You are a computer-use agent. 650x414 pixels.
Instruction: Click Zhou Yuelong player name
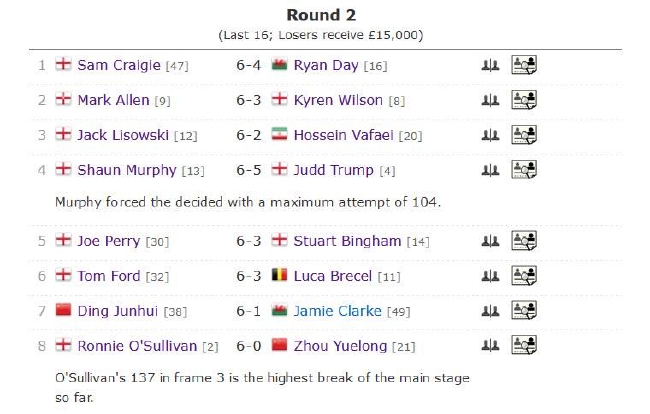coord(340,346)
